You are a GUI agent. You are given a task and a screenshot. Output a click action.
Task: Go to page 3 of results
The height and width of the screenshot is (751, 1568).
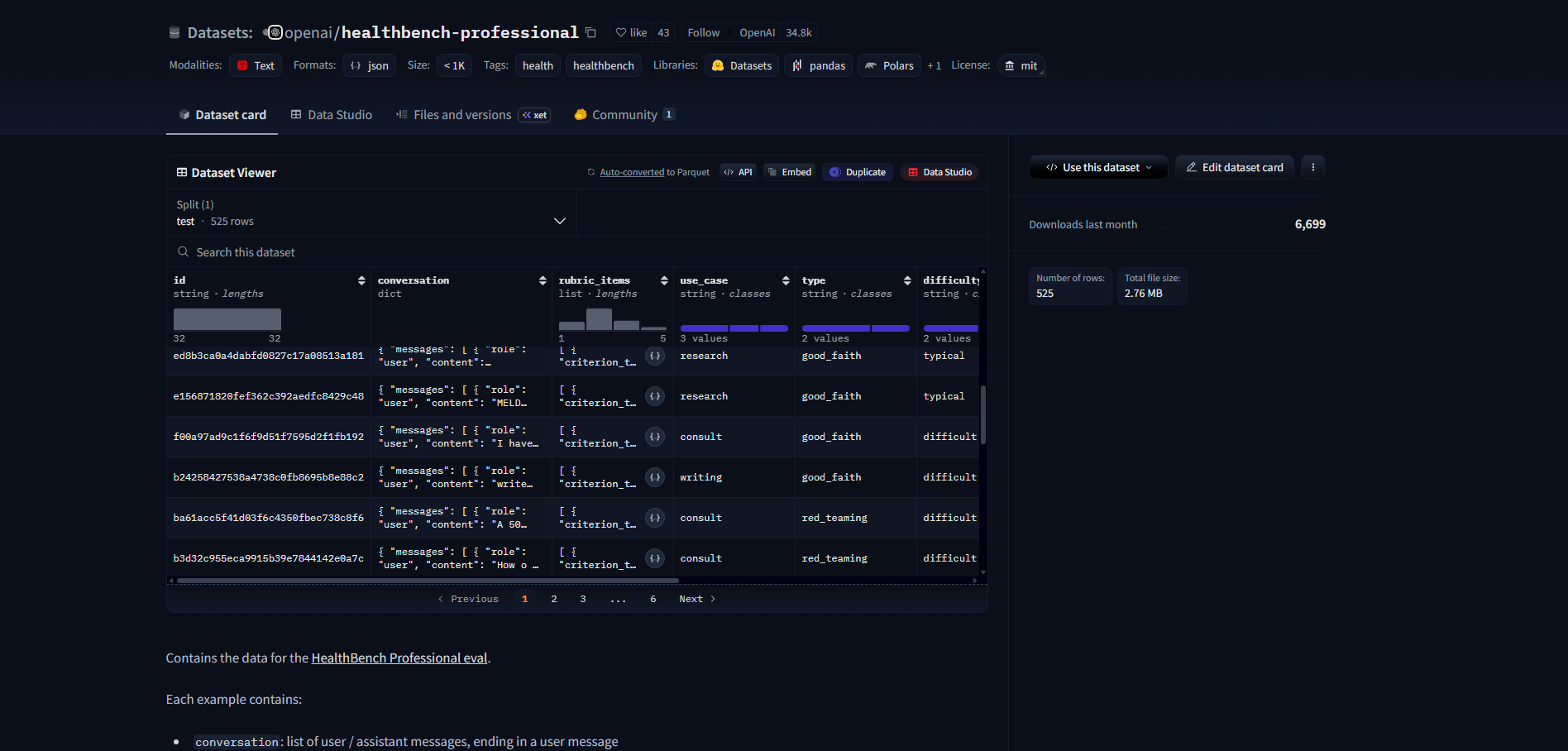583,599
